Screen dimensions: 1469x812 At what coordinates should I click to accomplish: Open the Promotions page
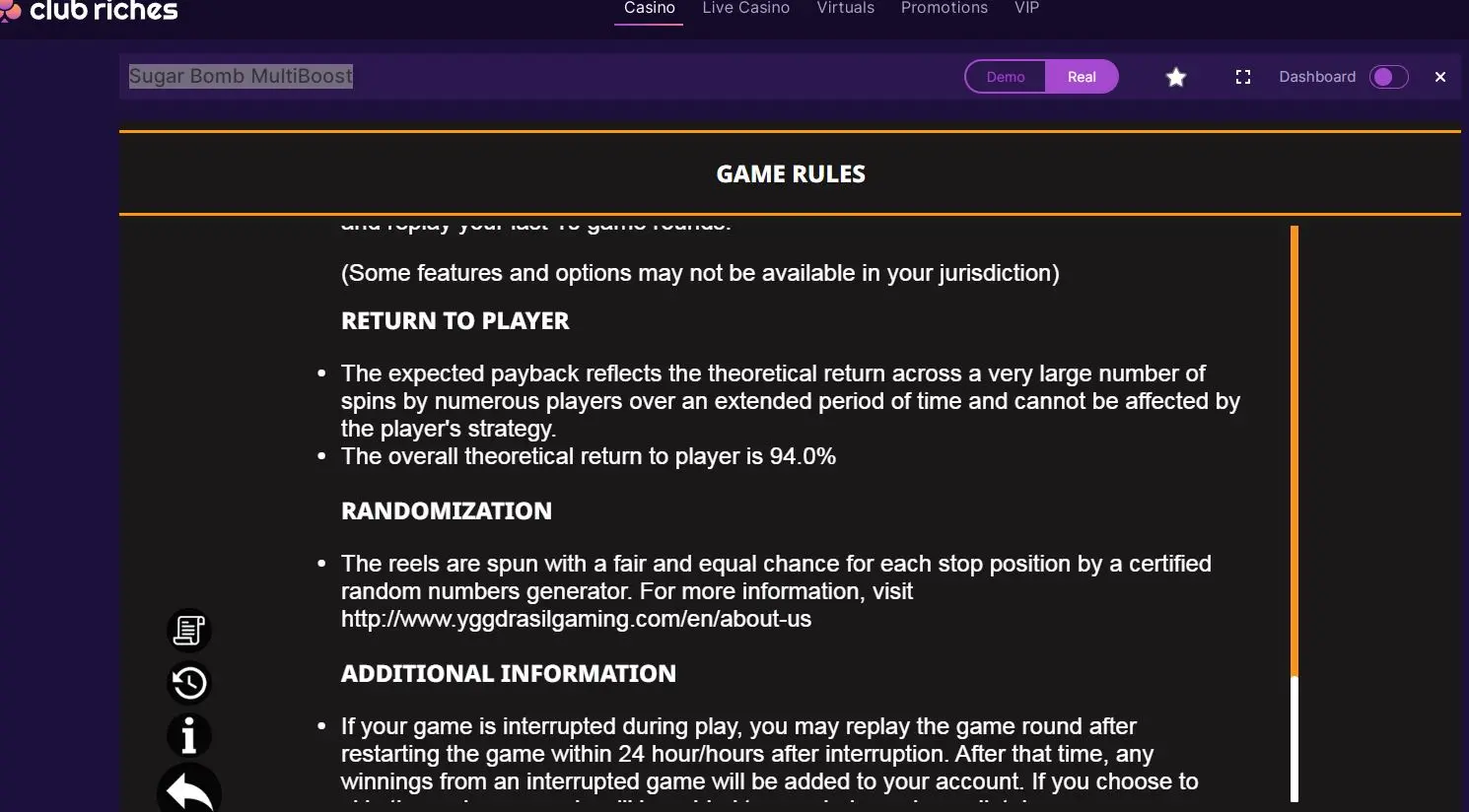[944, 9]
